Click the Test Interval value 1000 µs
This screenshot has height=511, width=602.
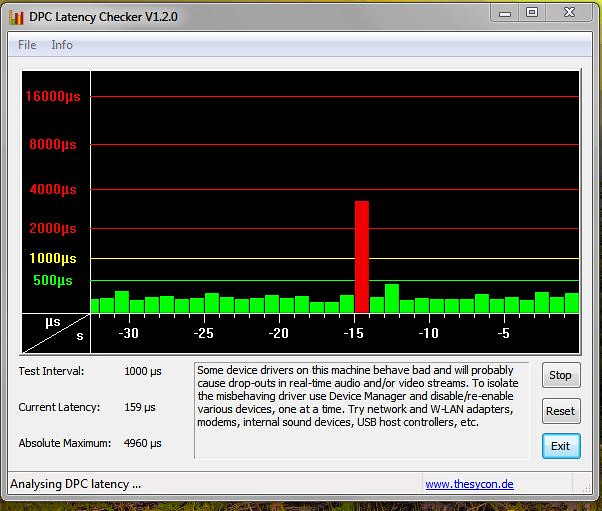coord(144,371)
